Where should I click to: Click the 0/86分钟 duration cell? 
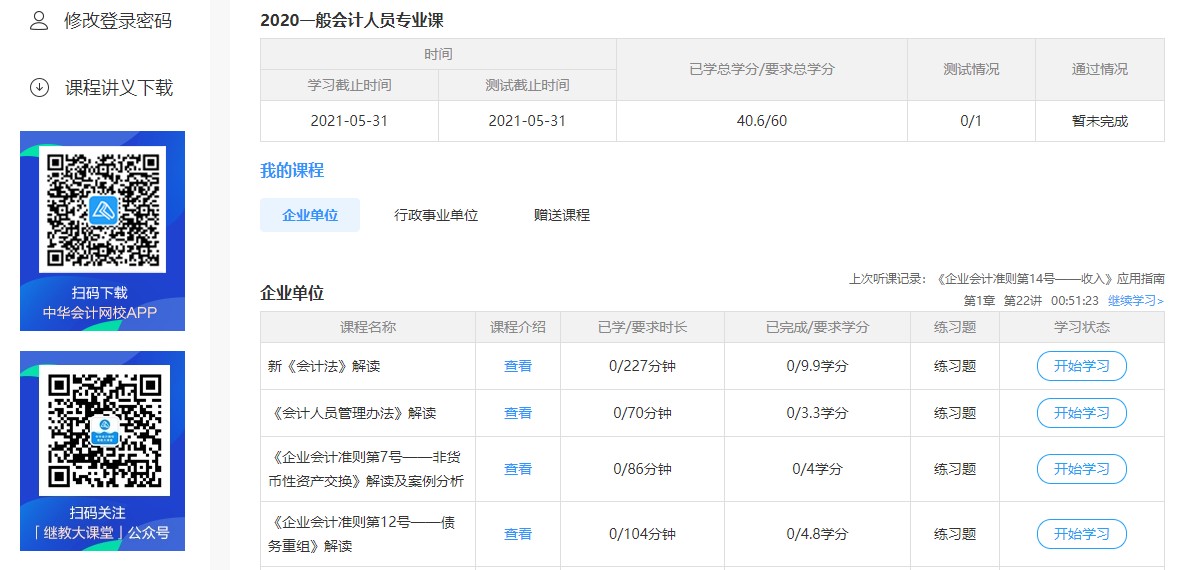click(x=643, y=469)
